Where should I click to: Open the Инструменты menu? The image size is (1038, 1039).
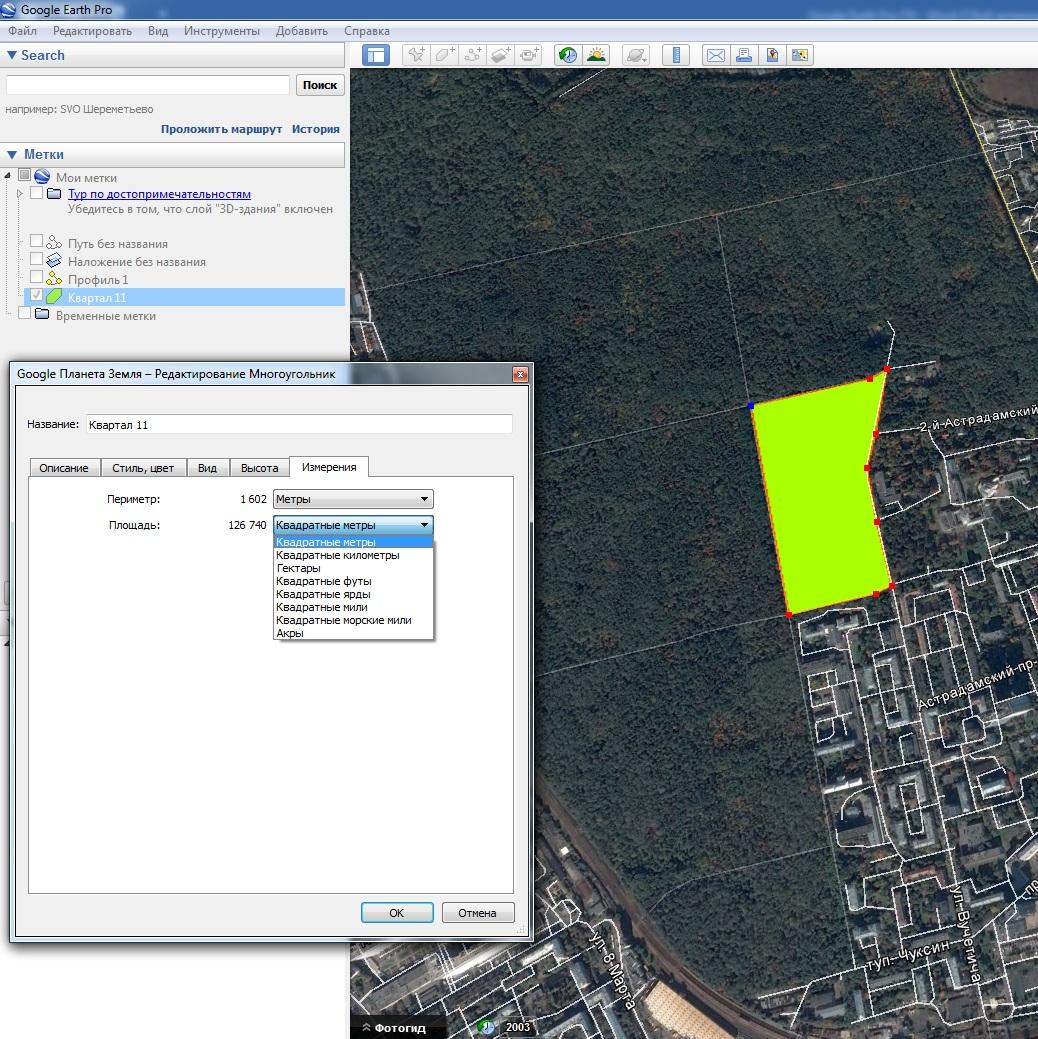coord(221,31)
